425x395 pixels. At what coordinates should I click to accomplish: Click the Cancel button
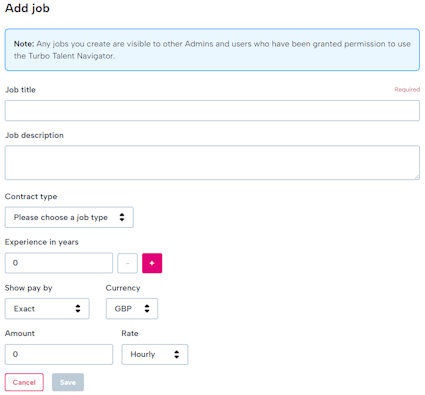[x=24, y=382]
